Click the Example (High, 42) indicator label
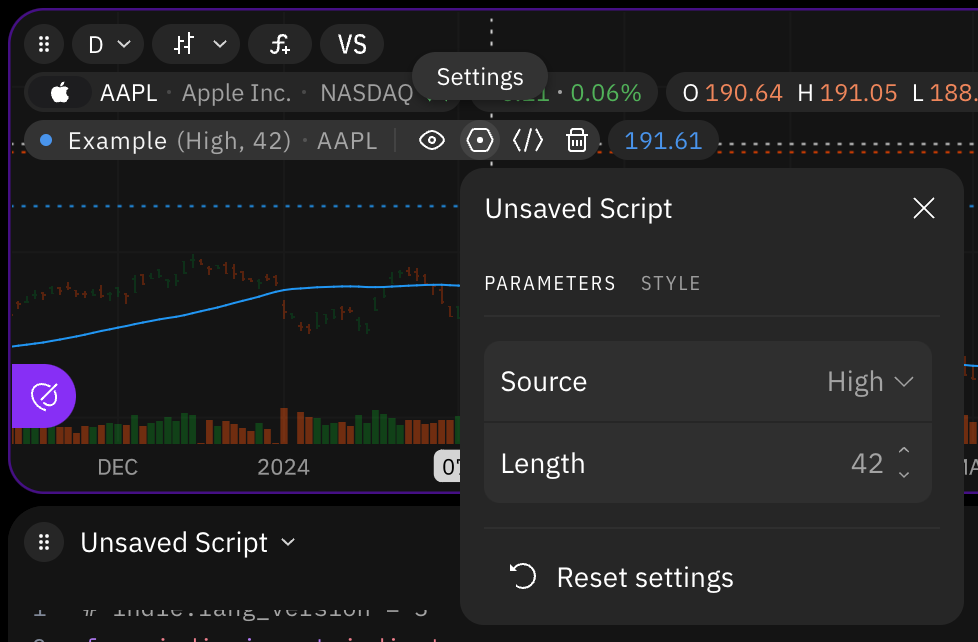Image resolution: width=978 pixels, height=642 pixels. [180, 140]
